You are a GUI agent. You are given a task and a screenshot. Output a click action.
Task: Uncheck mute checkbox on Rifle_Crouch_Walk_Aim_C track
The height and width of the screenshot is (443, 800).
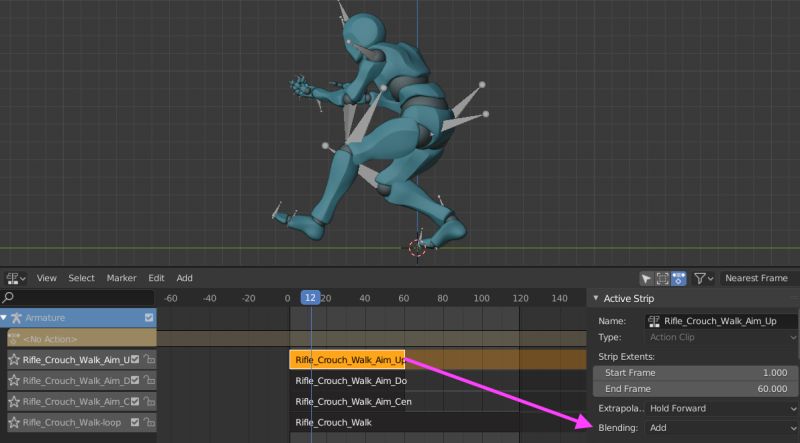click(x=135, y=402)
